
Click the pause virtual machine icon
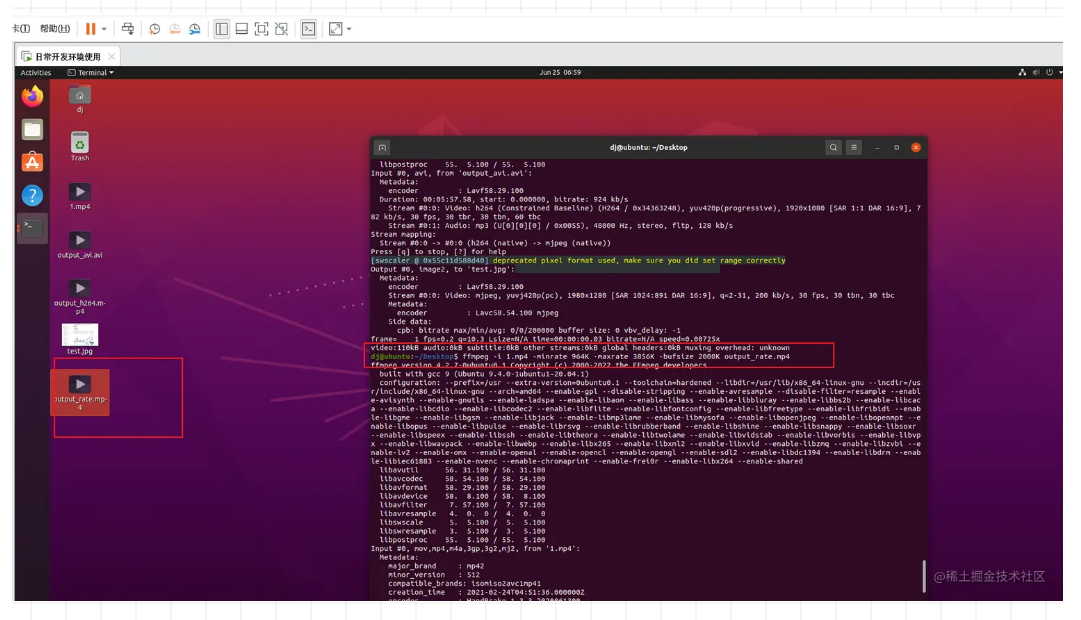coord(91,29)
